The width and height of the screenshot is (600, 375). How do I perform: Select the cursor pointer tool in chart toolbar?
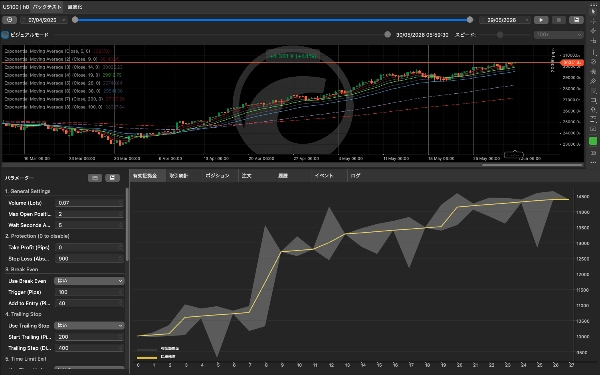click(593, 11)
